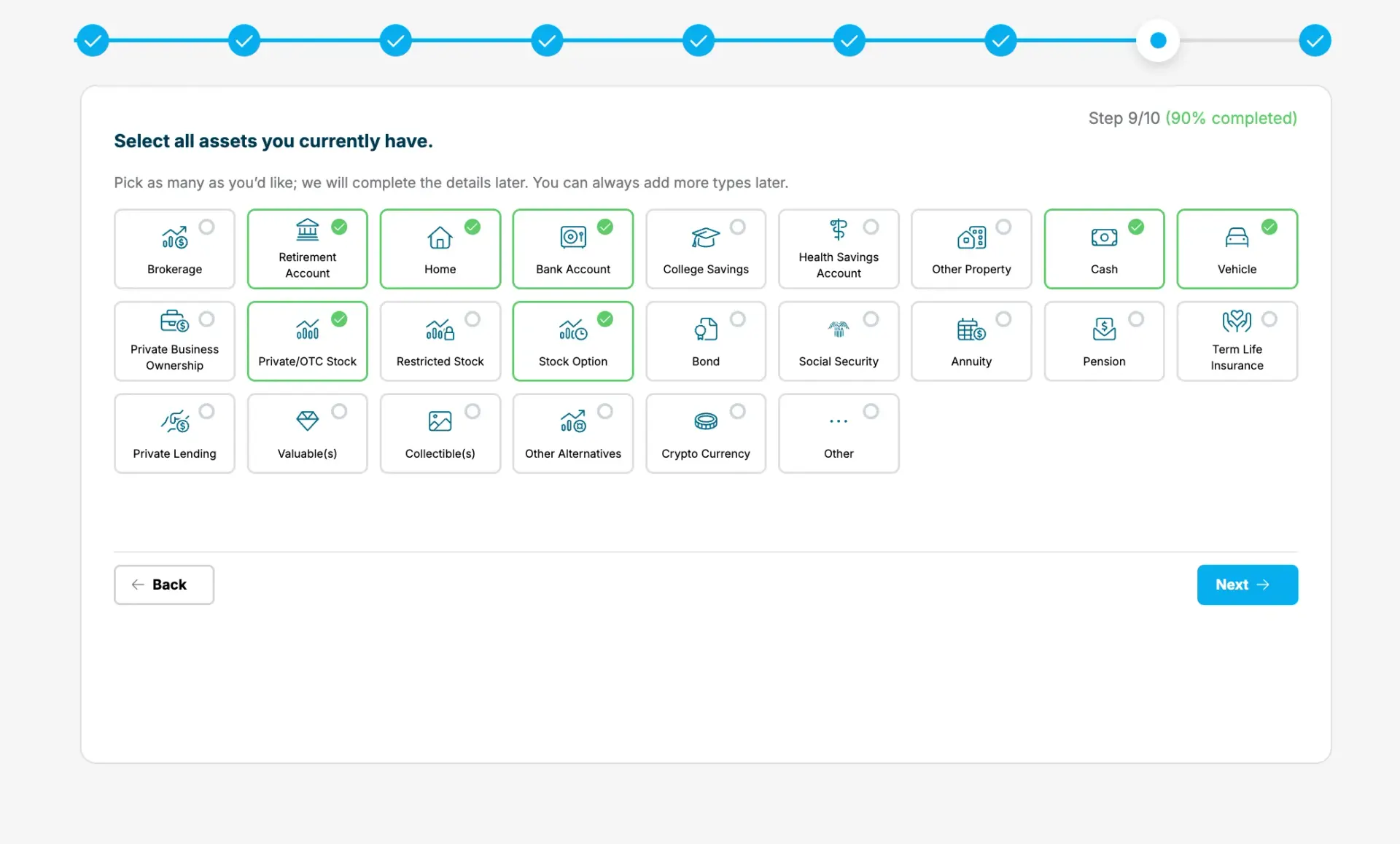Uncheck the Private/OTC Stock green checkmark
This screenshot has height=844, width=1400.
click(339, 319)
